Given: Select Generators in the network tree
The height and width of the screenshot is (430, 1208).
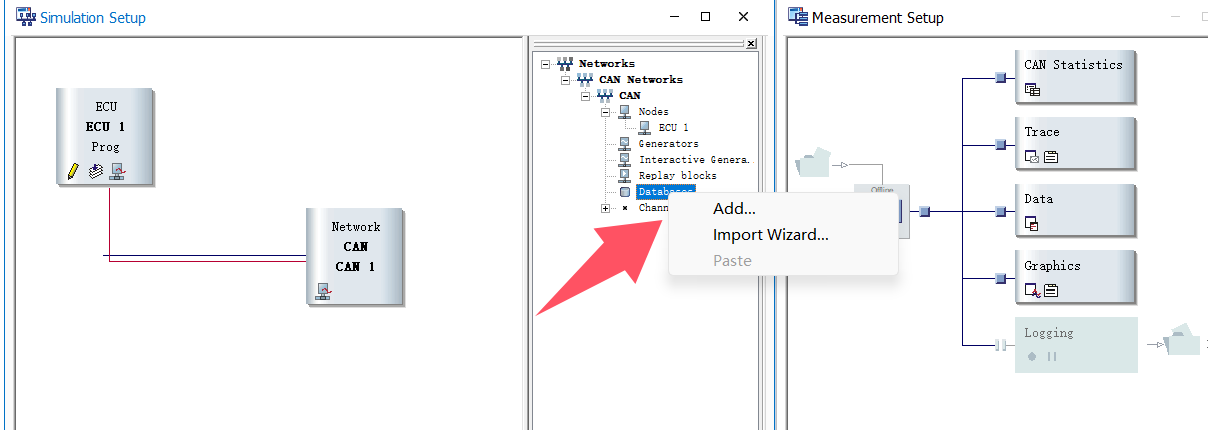Looking at the screenshot, I should (669, 143).
